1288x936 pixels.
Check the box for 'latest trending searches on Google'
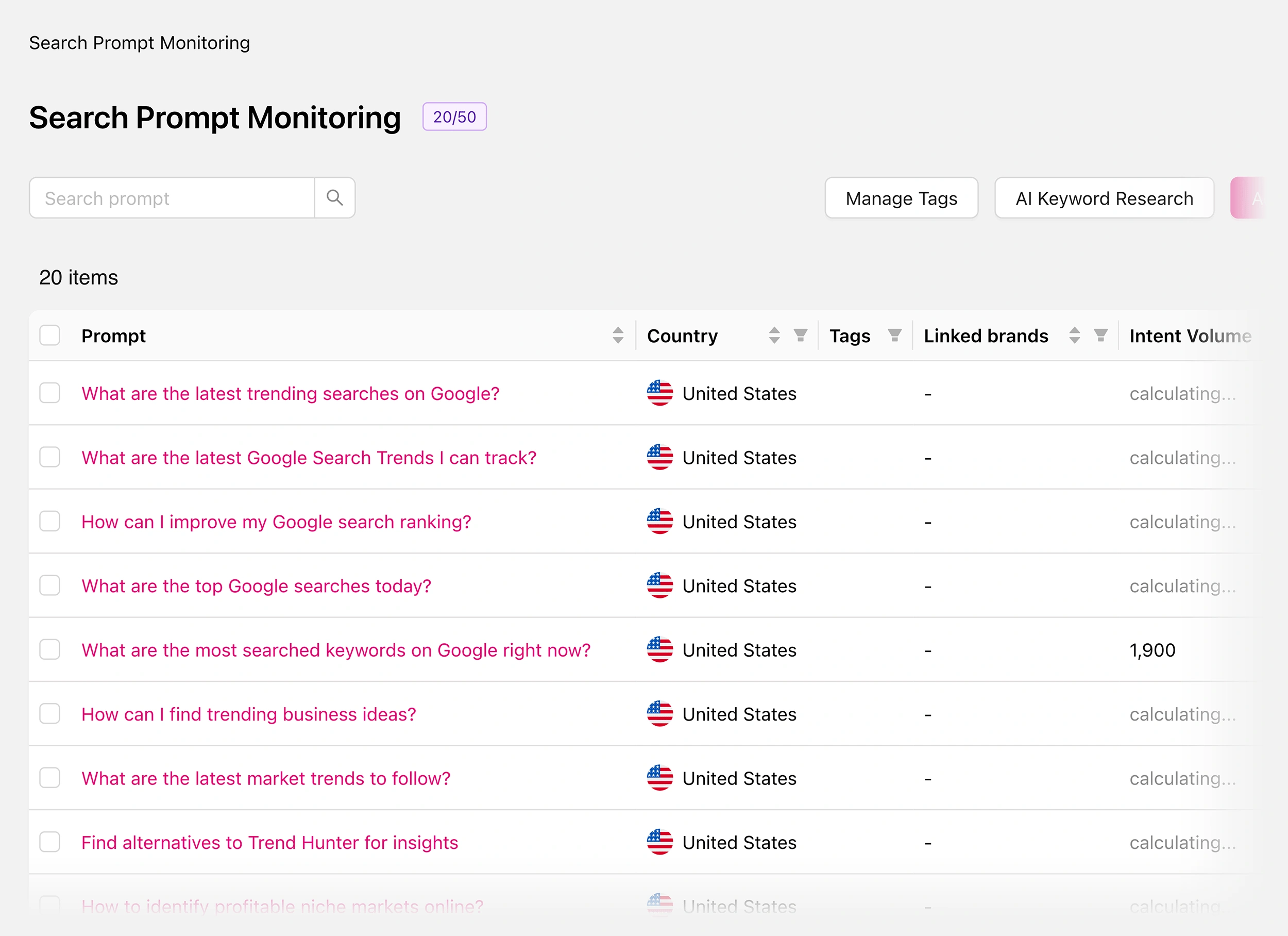[50, 393]
